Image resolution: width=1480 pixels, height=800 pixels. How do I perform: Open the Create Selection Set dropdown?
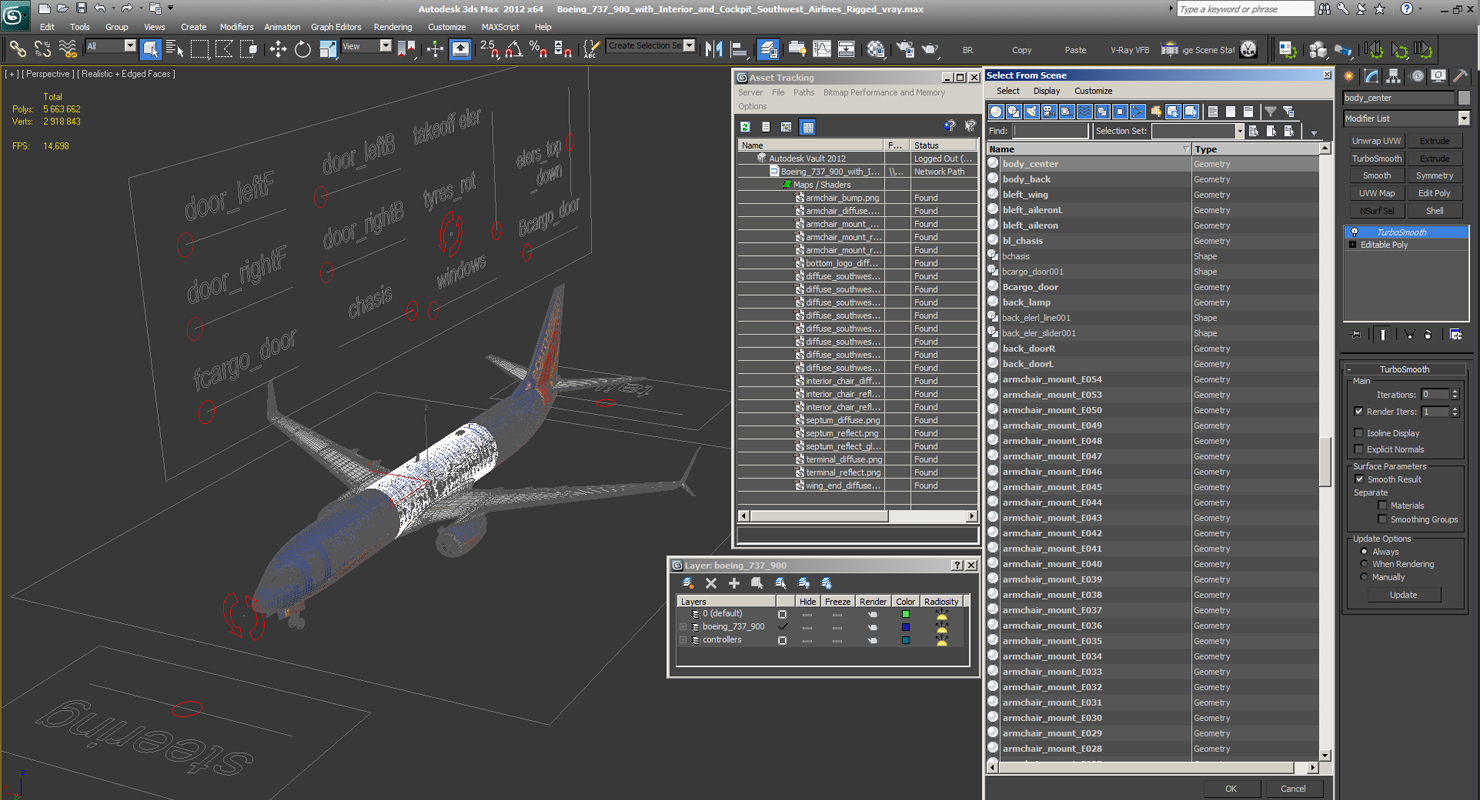[x=650, y=46]
